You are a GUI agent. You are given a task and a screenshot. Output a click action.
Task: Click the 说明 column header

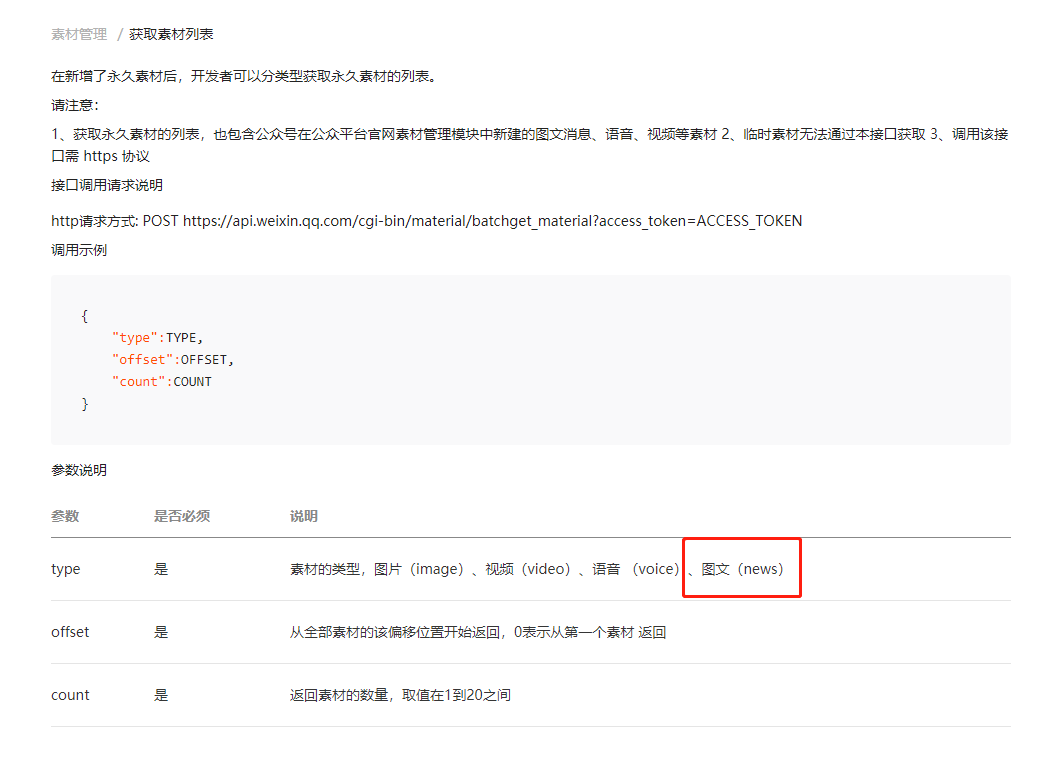point(302,516)
